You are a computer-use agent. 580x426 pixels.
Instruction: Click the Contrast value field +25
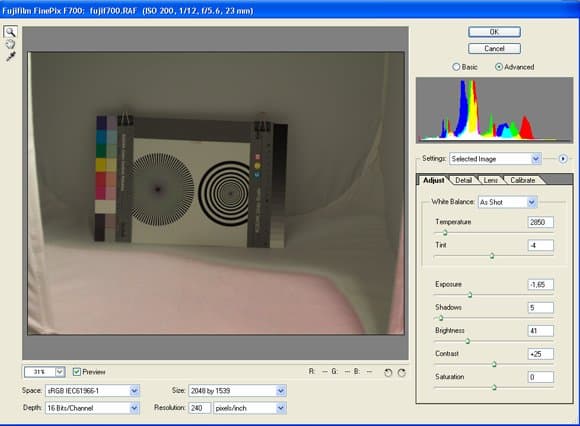coord(540,354)
